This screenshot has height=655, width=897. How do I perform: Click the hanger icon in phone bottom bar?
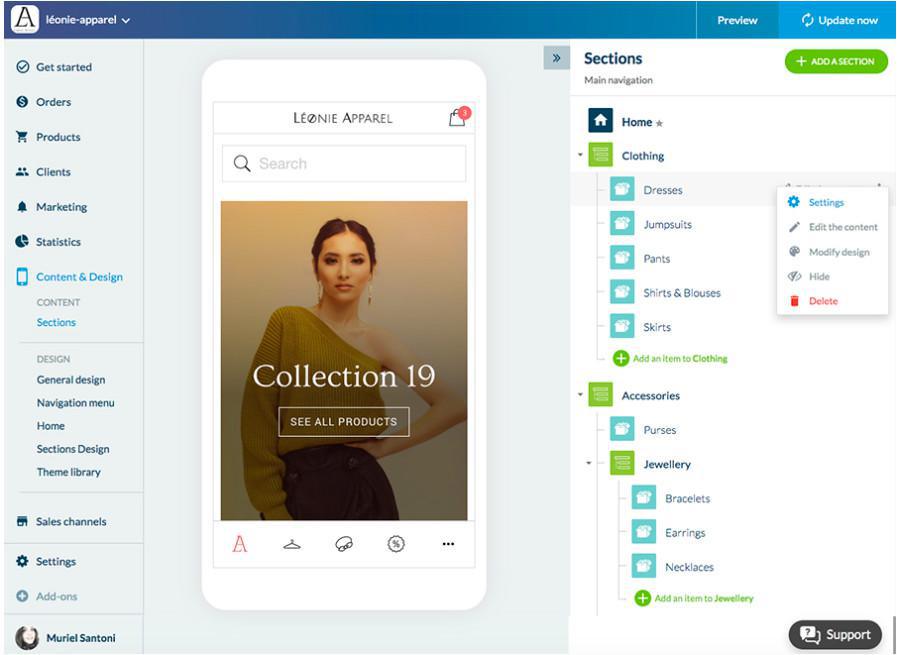[x=292, y=544]
